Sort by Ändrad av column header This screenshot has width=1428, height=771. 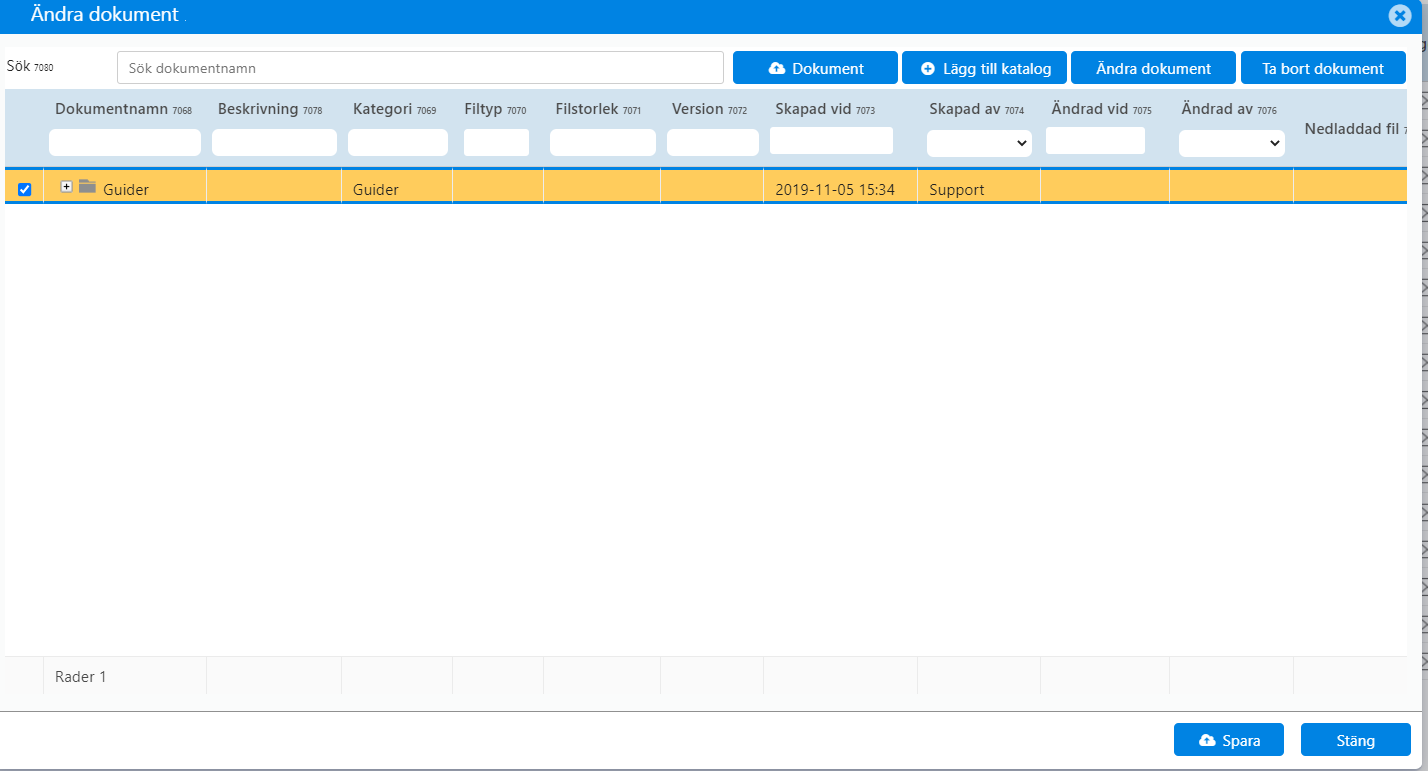tap(1217, 109)
